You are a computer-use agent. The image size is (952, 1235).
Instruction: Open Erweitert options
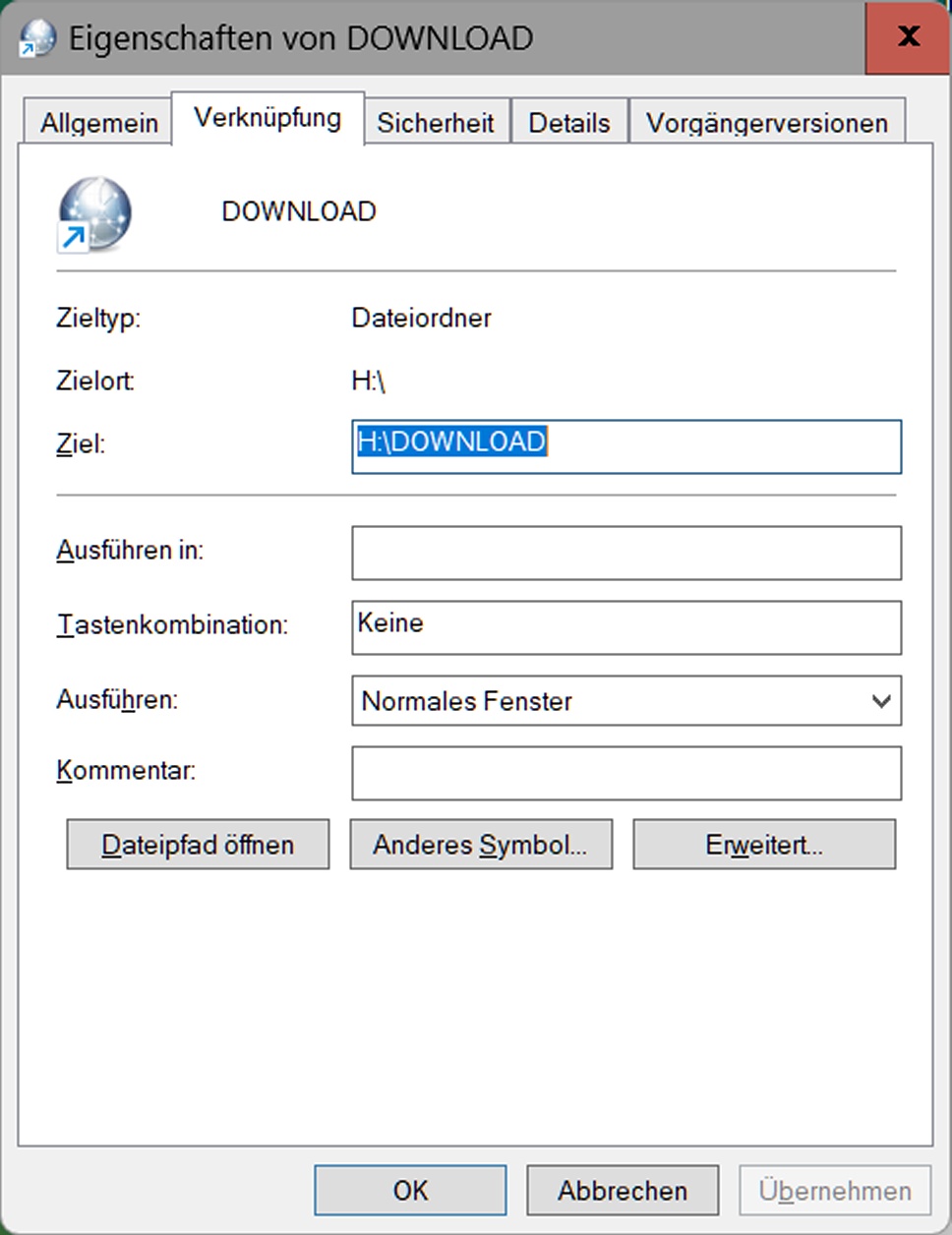coord(764,844)
